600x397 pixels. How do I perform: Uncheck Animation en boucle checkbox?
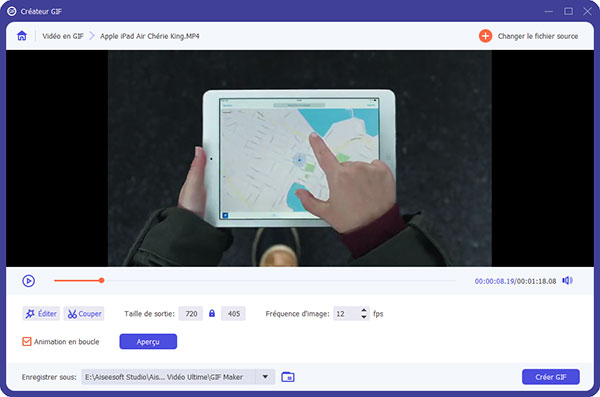pyautogui.click(x=26, y=341)
